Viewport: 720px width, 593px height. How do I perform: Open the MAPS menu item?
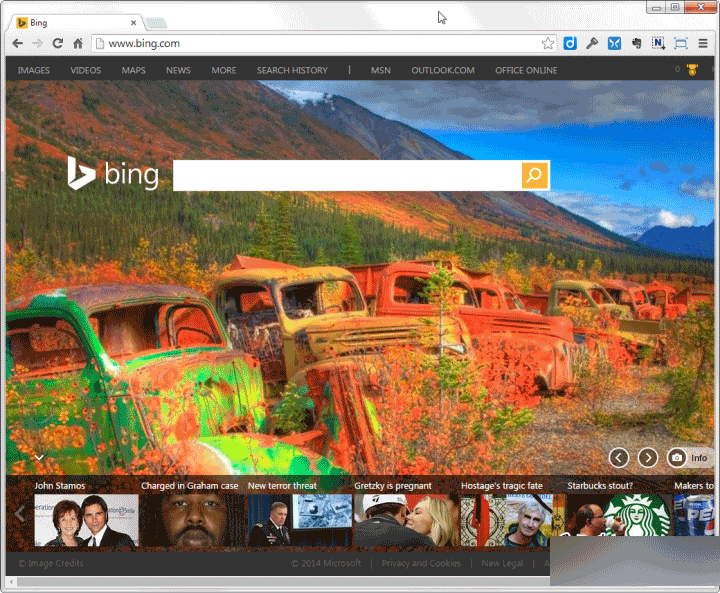tap(134, 70)
